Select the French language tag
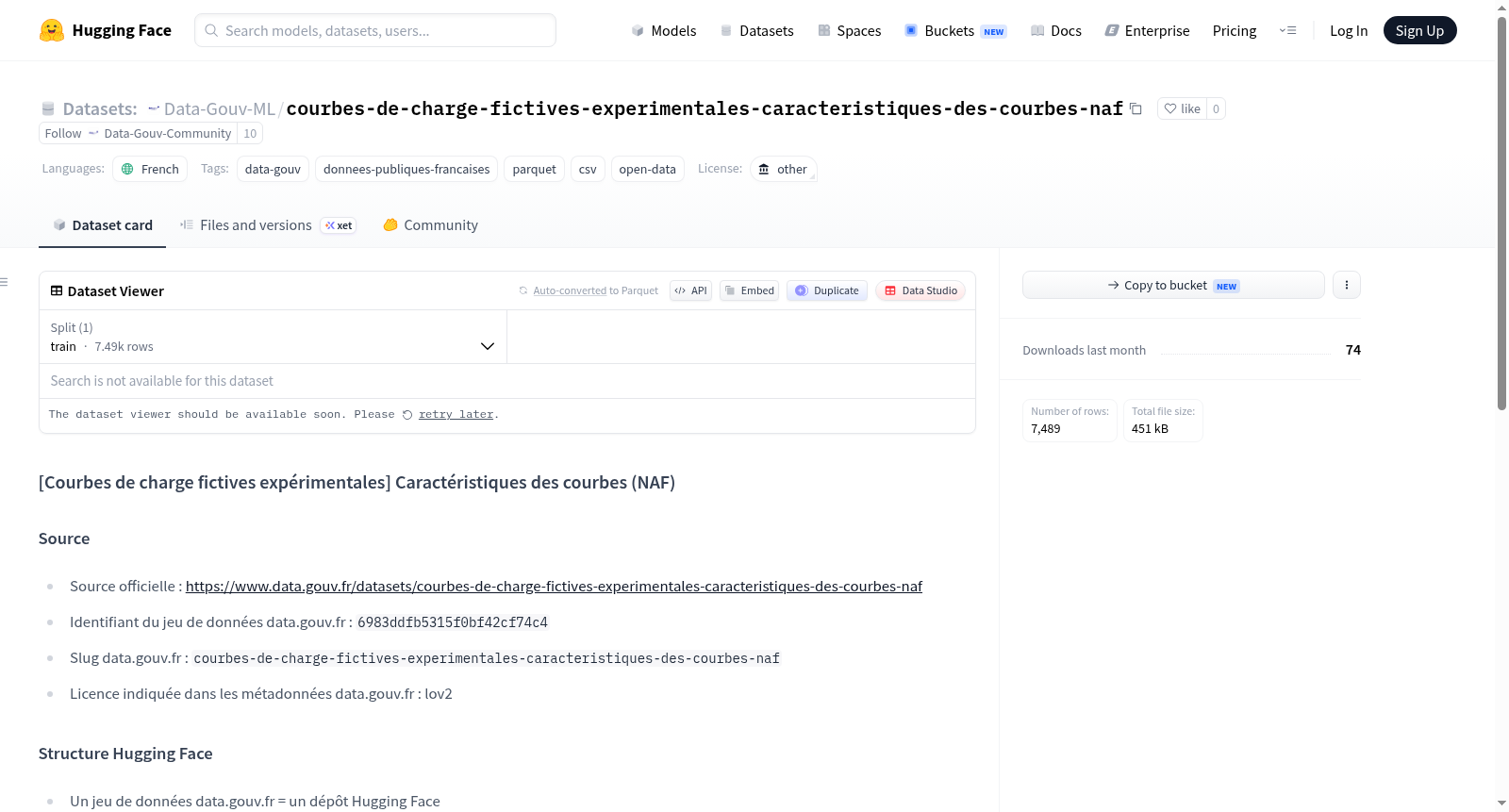 [150, 169]
